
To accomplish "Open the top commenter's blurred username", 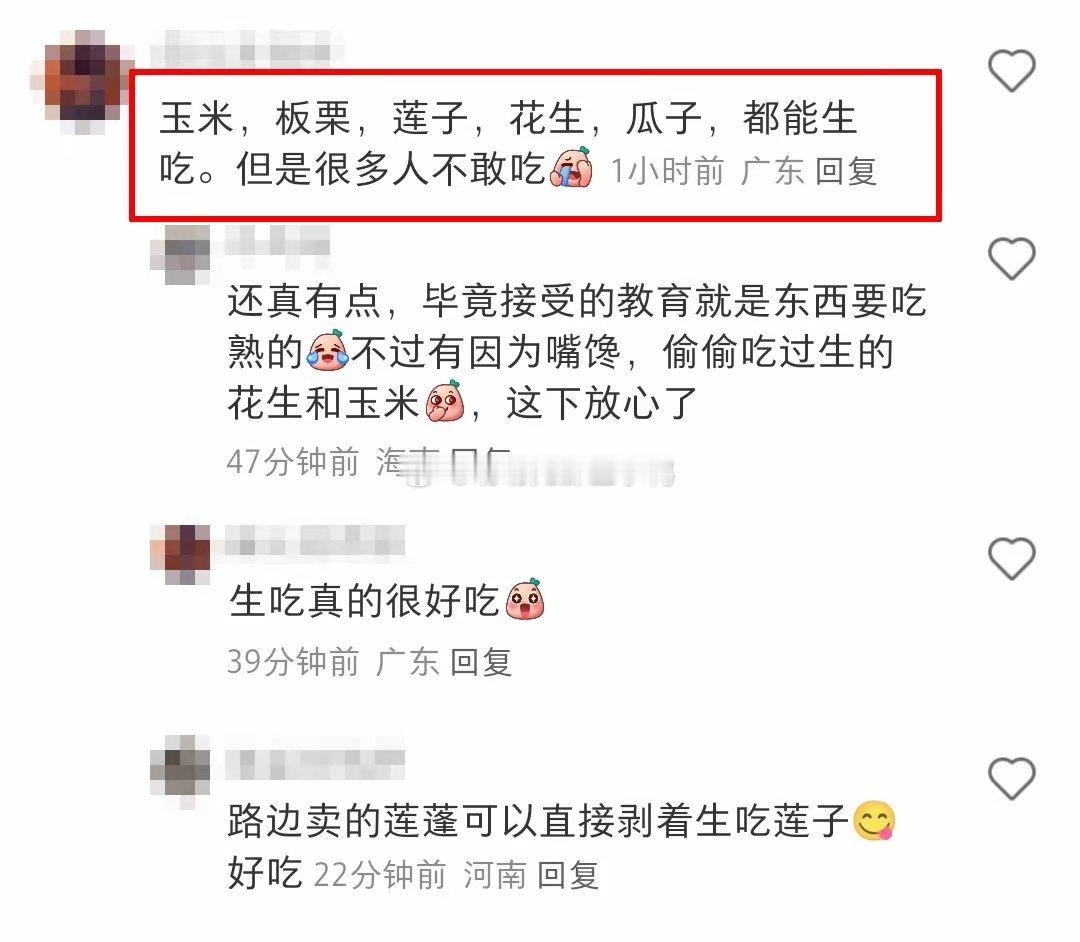I will (247, 50).
